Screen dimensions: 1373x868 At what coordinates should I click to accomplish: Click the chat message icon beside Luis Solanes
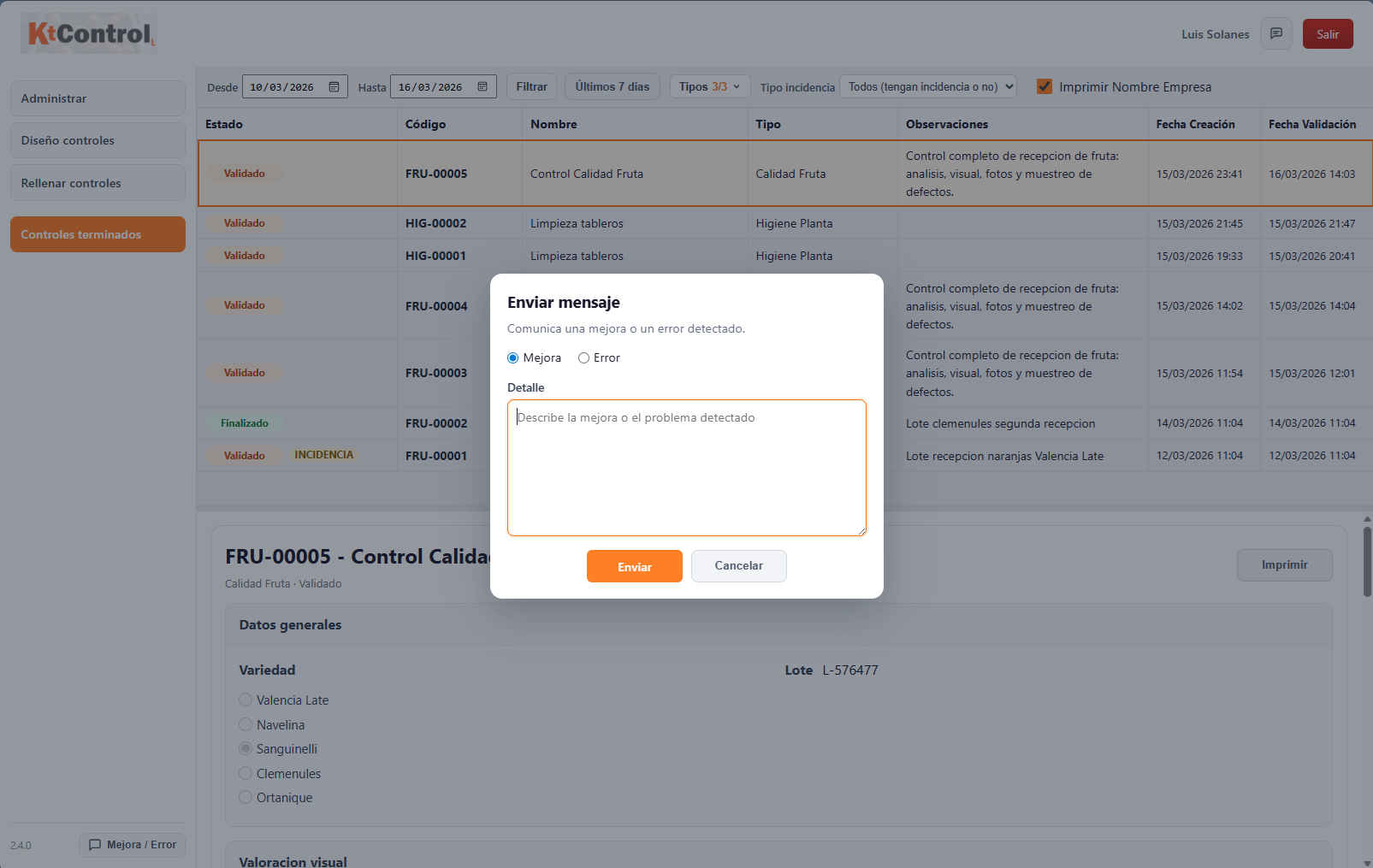click(x=1275, y=34)
